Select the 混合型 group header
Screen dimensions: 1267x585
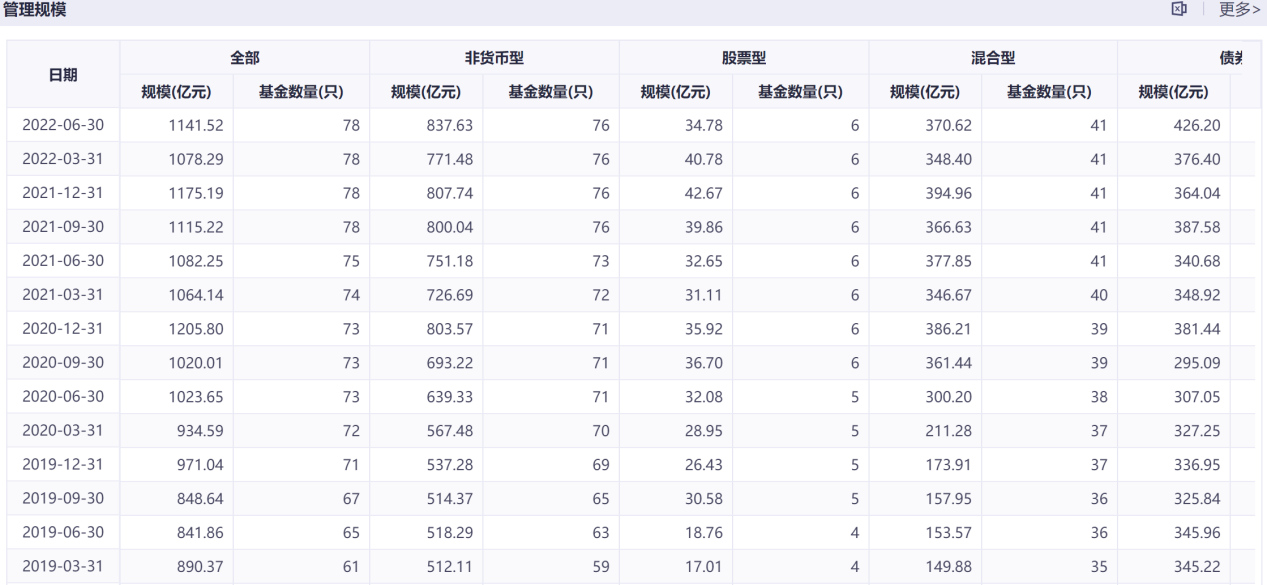click(993, 58)
